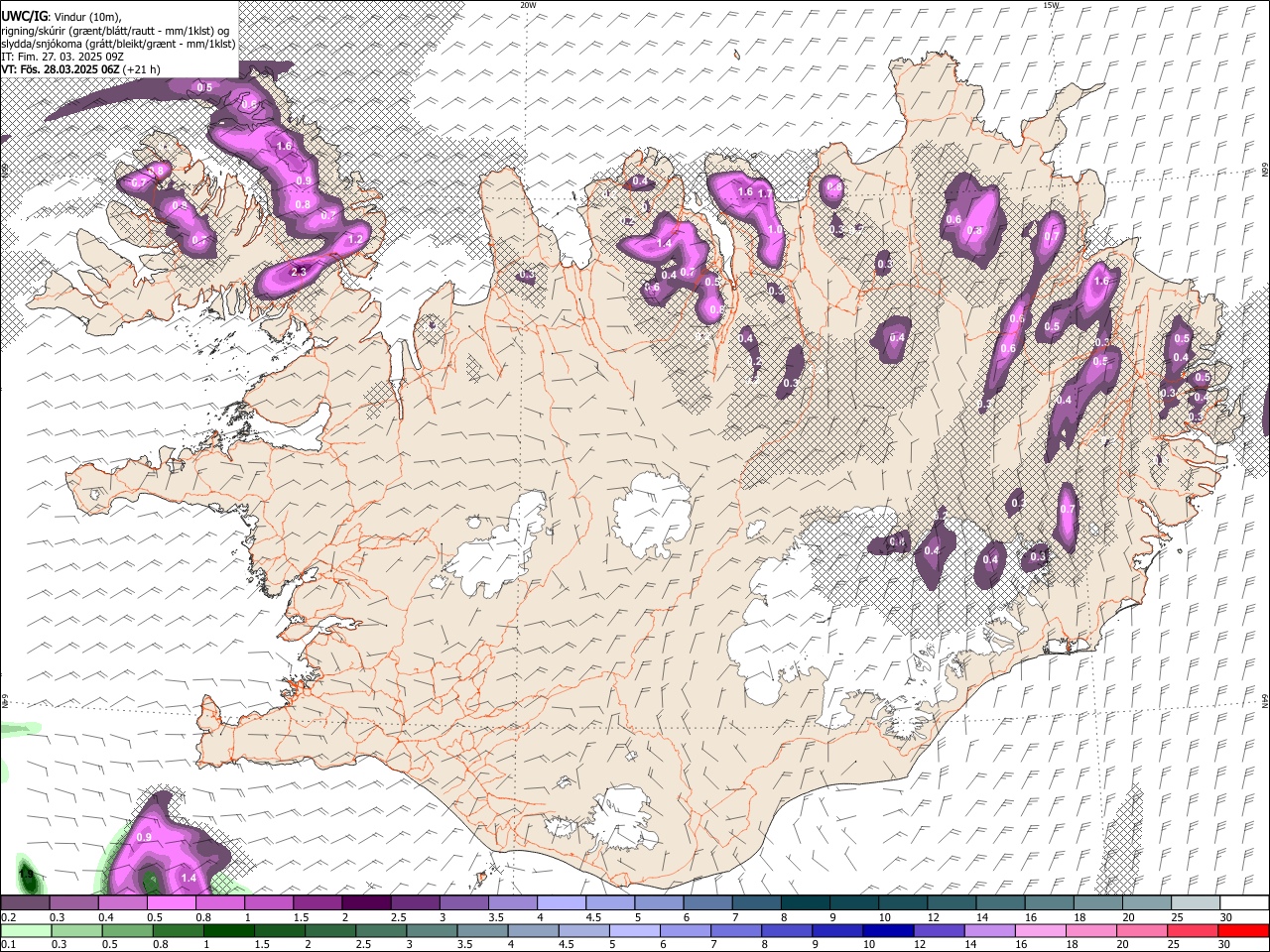Click the '30' label under the upper colour scale

tap(1226, 917)
